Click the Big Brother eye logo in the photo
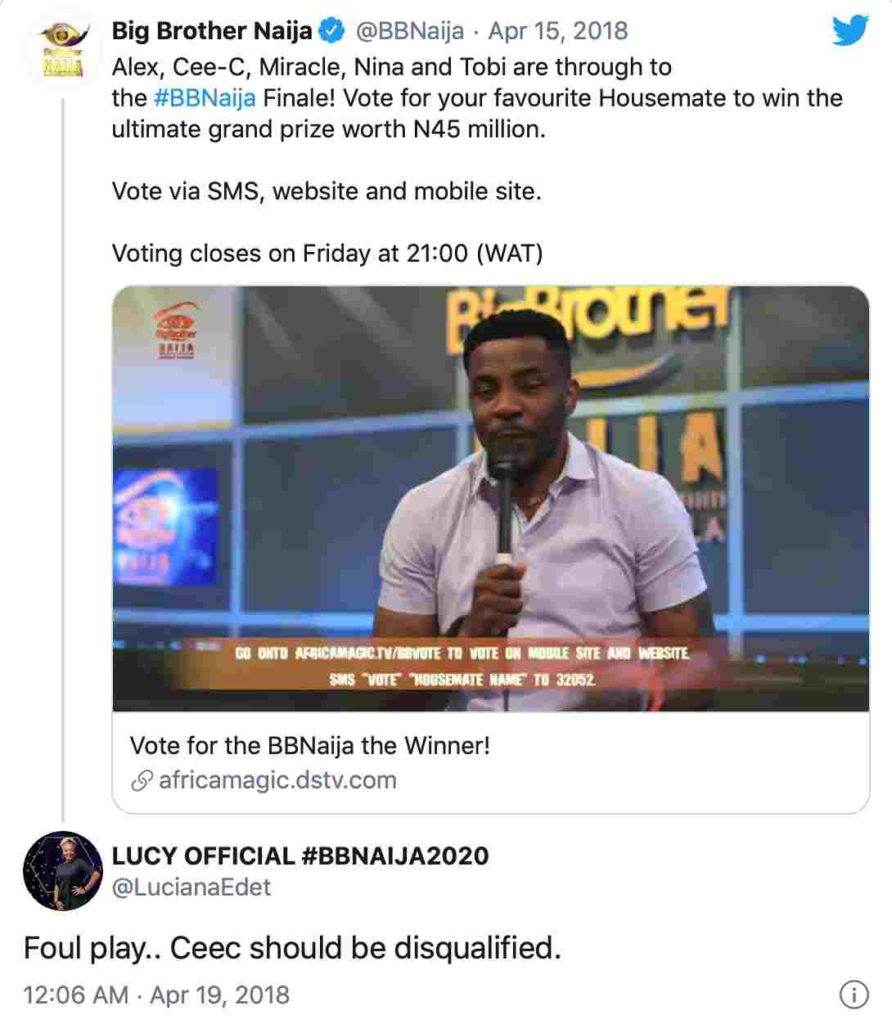Screen dimensions: 892x1024 point(174,332)
